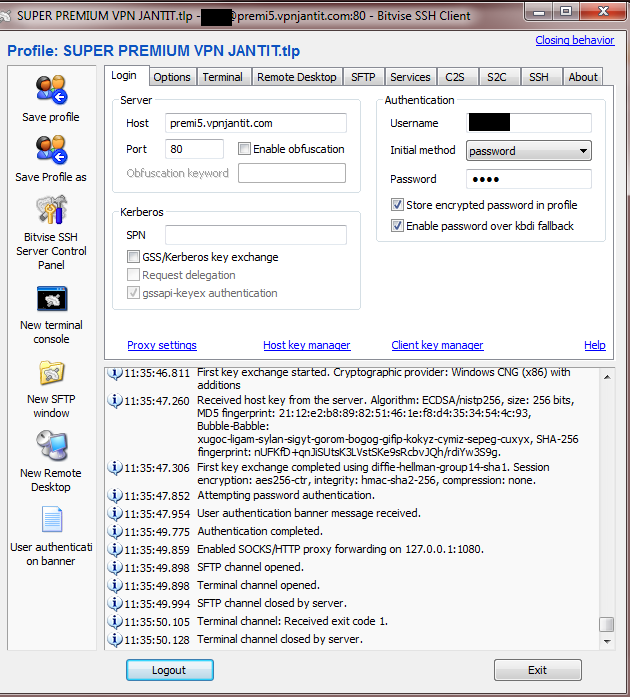Click info icon beside 'Received host key' entry

115,401
